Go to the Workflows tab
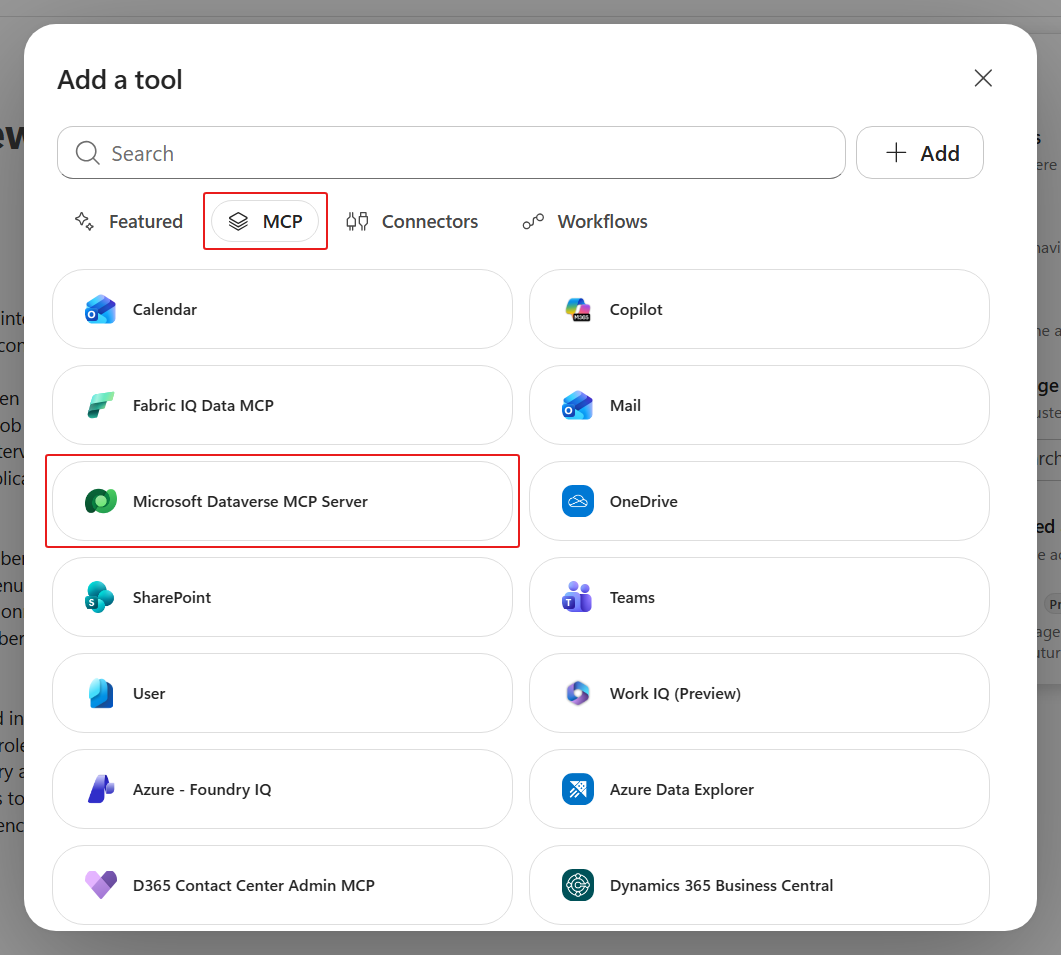The height and width of the screenshot is (955, 1061). pyautogui.click(x=585, y=221)
